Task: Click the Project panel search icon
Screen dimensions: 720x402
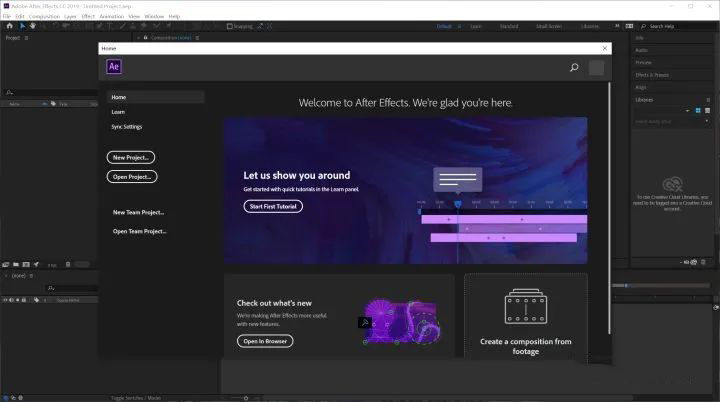Action: point(9,92)
